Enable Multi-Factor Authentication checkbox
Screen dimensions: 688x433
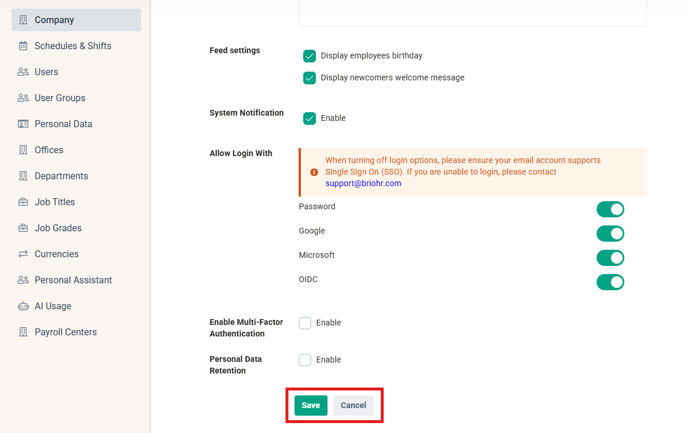coord(305,323)
